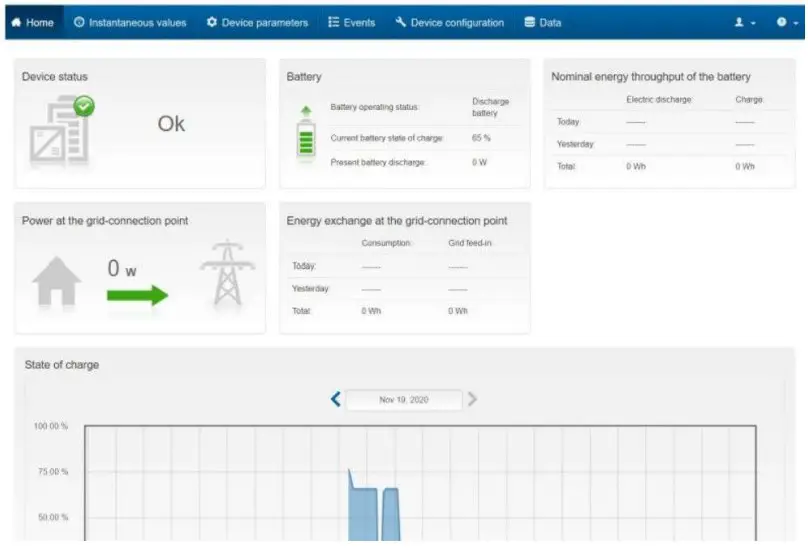Click total consumption '0 Wh' value
Viewport: 808px width, 556px height.
pos(371,311)
